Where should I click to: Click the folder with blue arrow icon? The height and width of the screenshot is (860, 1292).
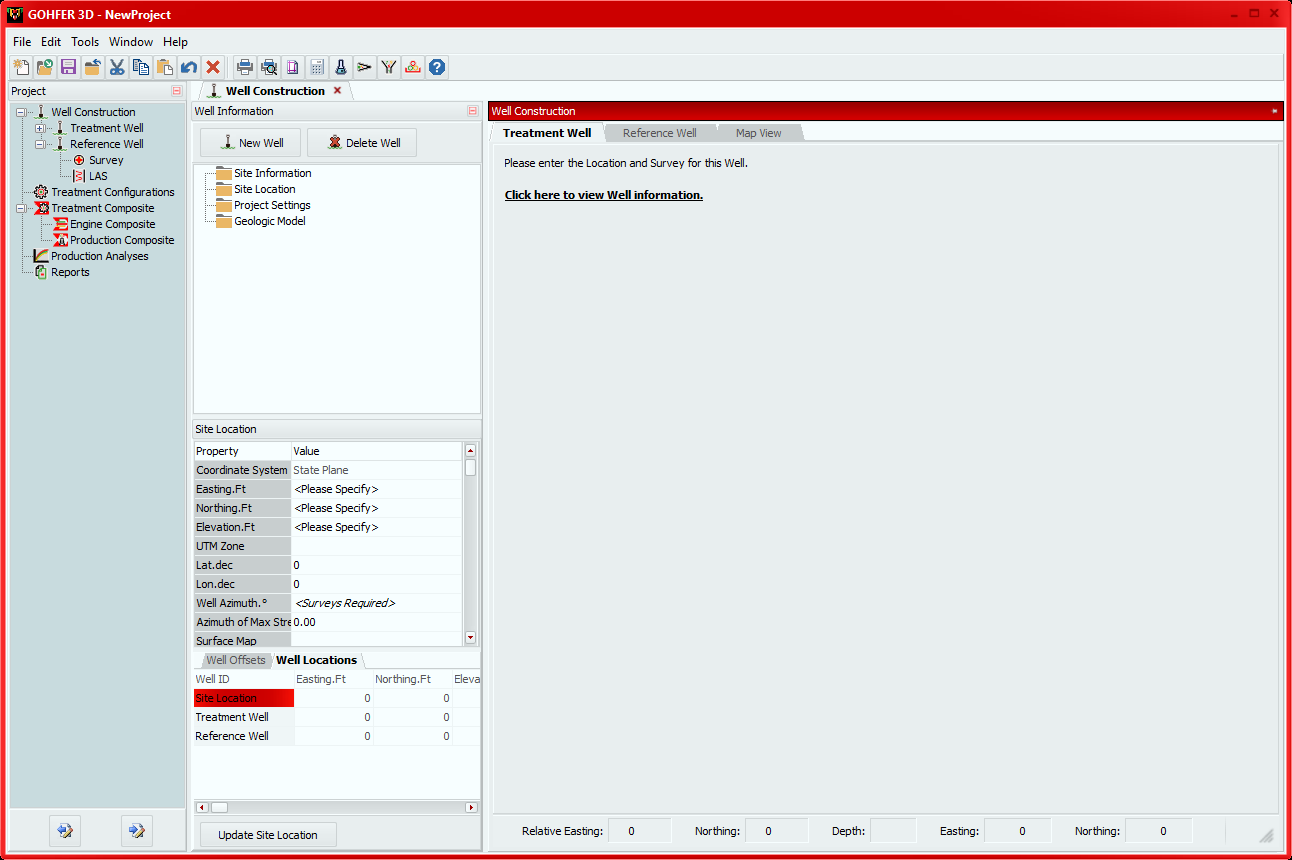pyautogui.click(x=92, y=67)
